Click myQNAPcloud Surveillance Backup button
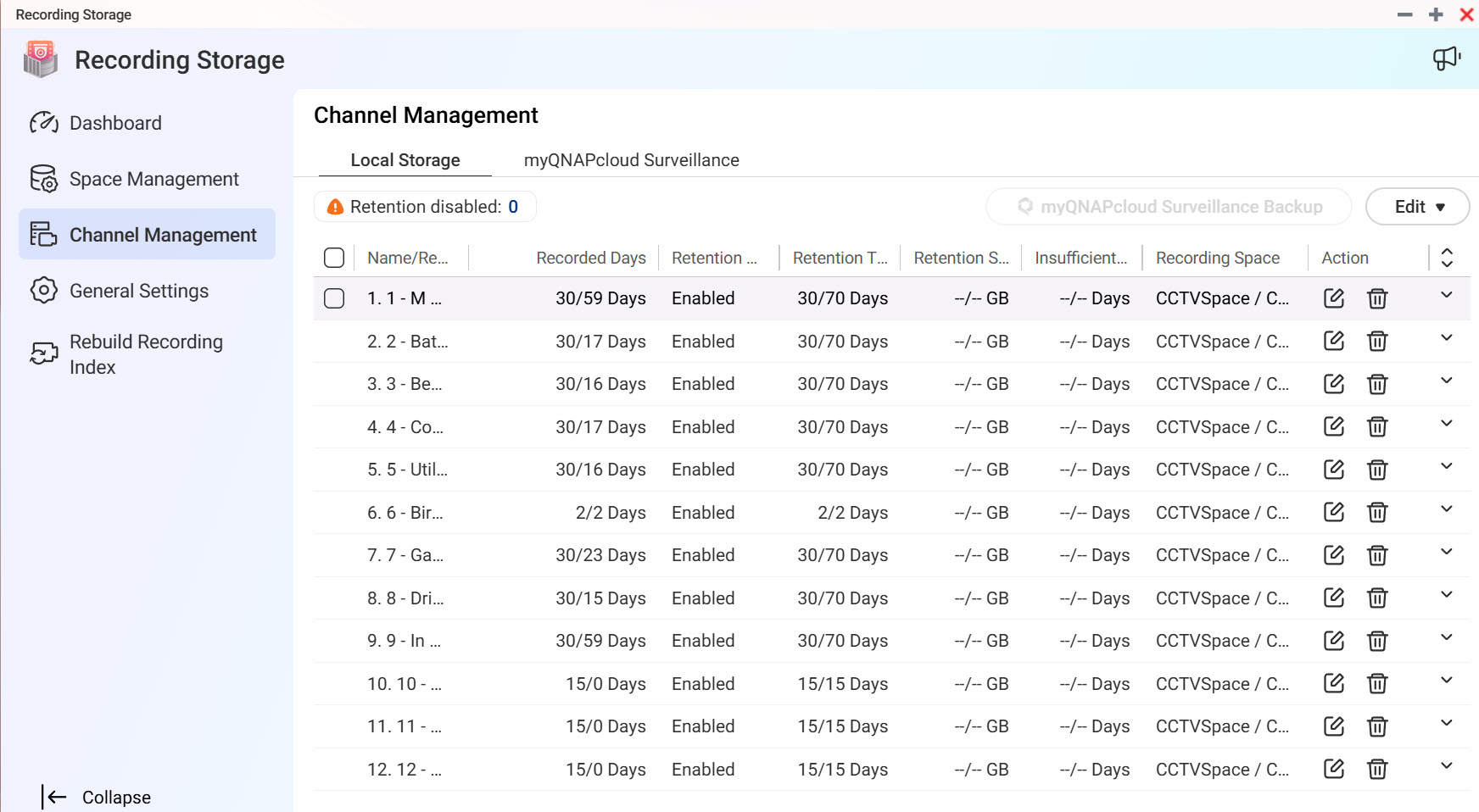The height and width of the screenshot is (812, 1479). (x=1169, y=207)
